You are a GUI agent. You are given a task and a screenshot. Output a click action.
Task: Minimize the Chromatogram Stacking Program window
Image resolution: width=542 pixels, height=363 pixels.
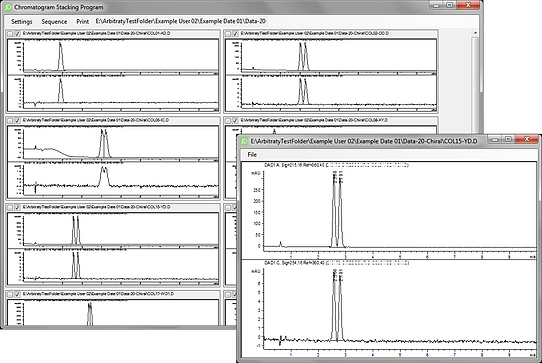(437, 5)
